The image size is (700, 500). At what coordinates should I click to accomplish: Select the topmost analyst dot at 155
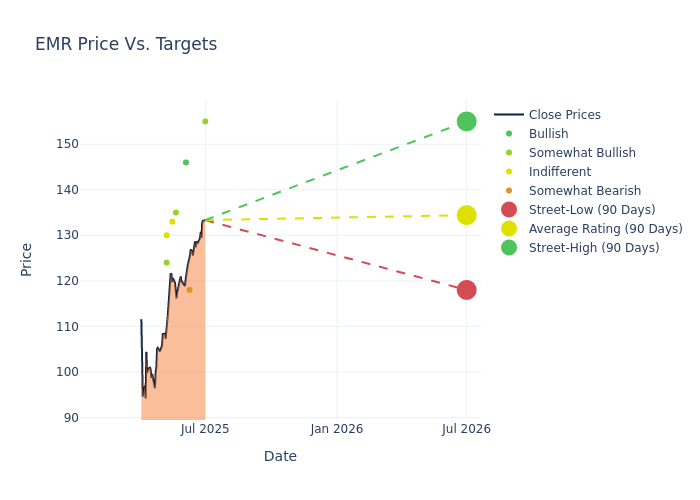pyautogui.click(x=205, y=122)
